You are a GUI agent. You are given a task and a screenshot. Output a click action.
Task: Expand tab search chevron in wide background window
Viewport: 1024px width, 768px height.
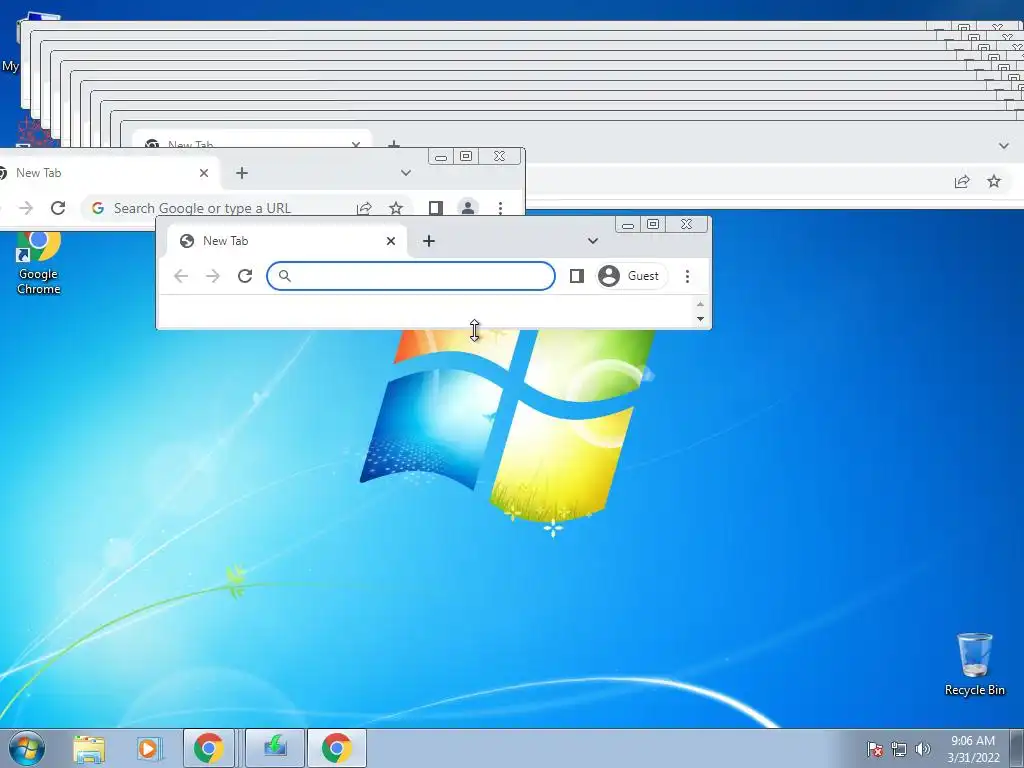[1004, 146]
